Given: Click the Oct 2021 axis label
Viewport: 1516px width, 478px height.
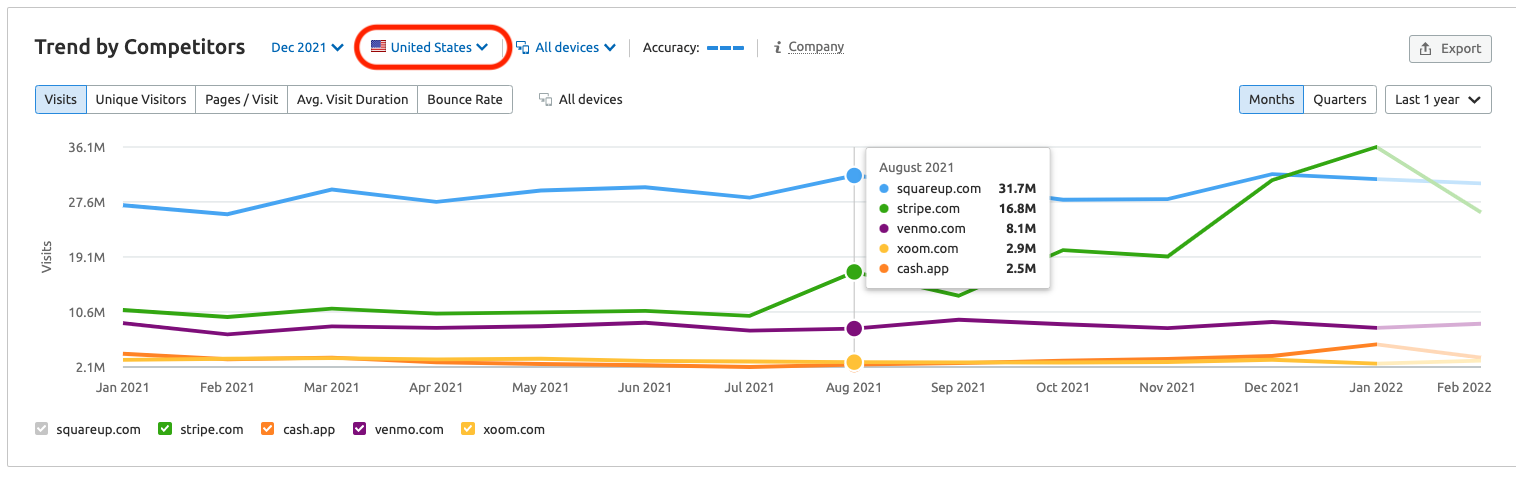Looking at the screenshot, I should point(1062,387).
